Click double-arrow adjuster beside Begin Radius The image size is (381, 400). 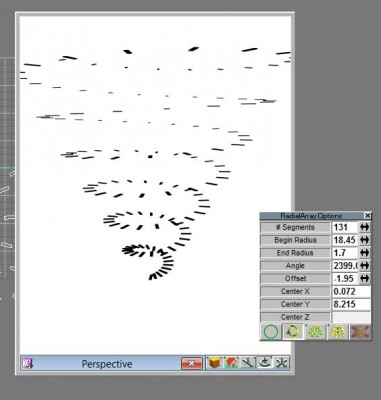click(365, 240)
